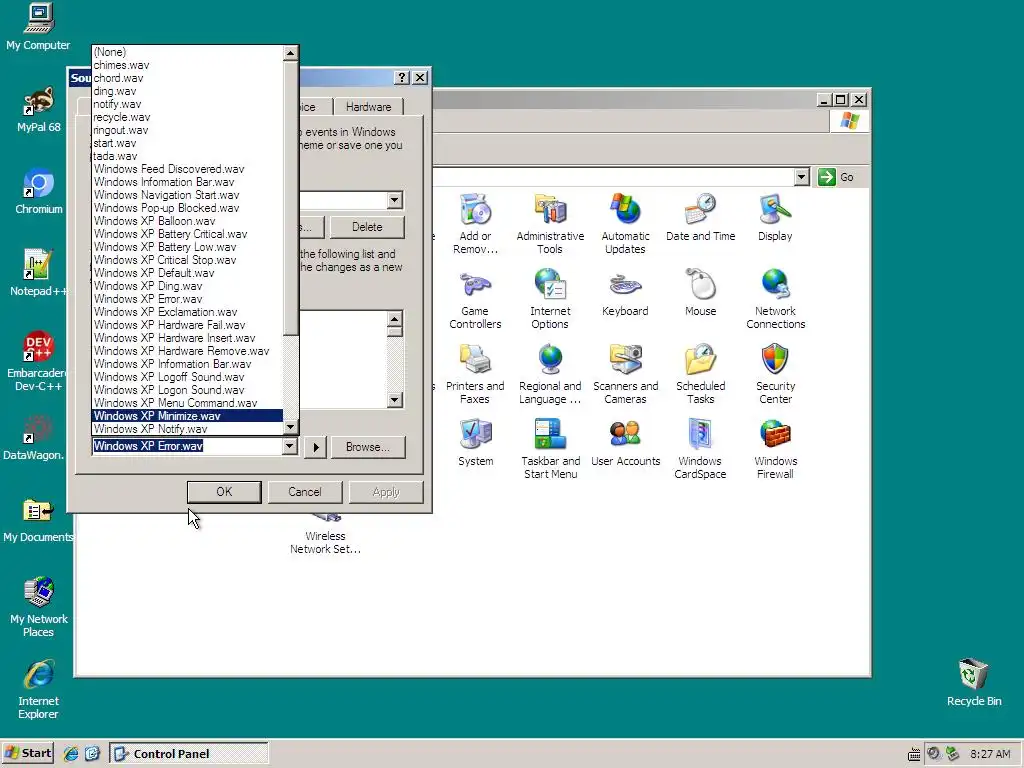The height and width of the screenshot is (768, 1024).
Task: Choose Windows XP Logon Sound.wav entry
Action: [x=187, y=390]
